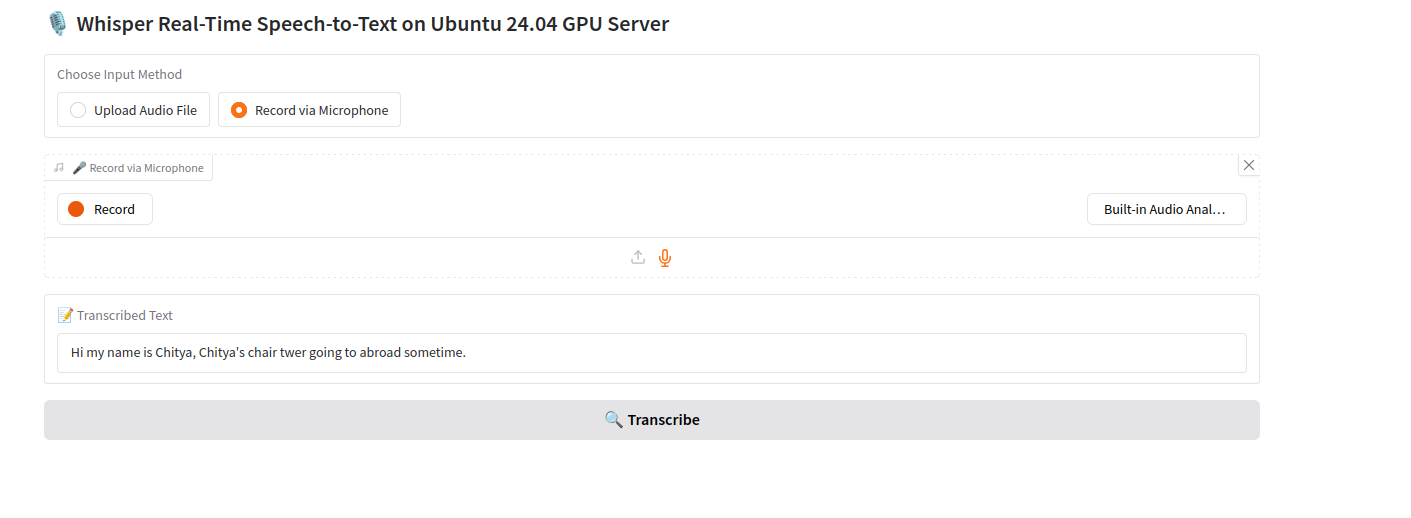Close the audio recorder with the X
This screenshot has height=518, width=1411.
(x=1248, y=165)
